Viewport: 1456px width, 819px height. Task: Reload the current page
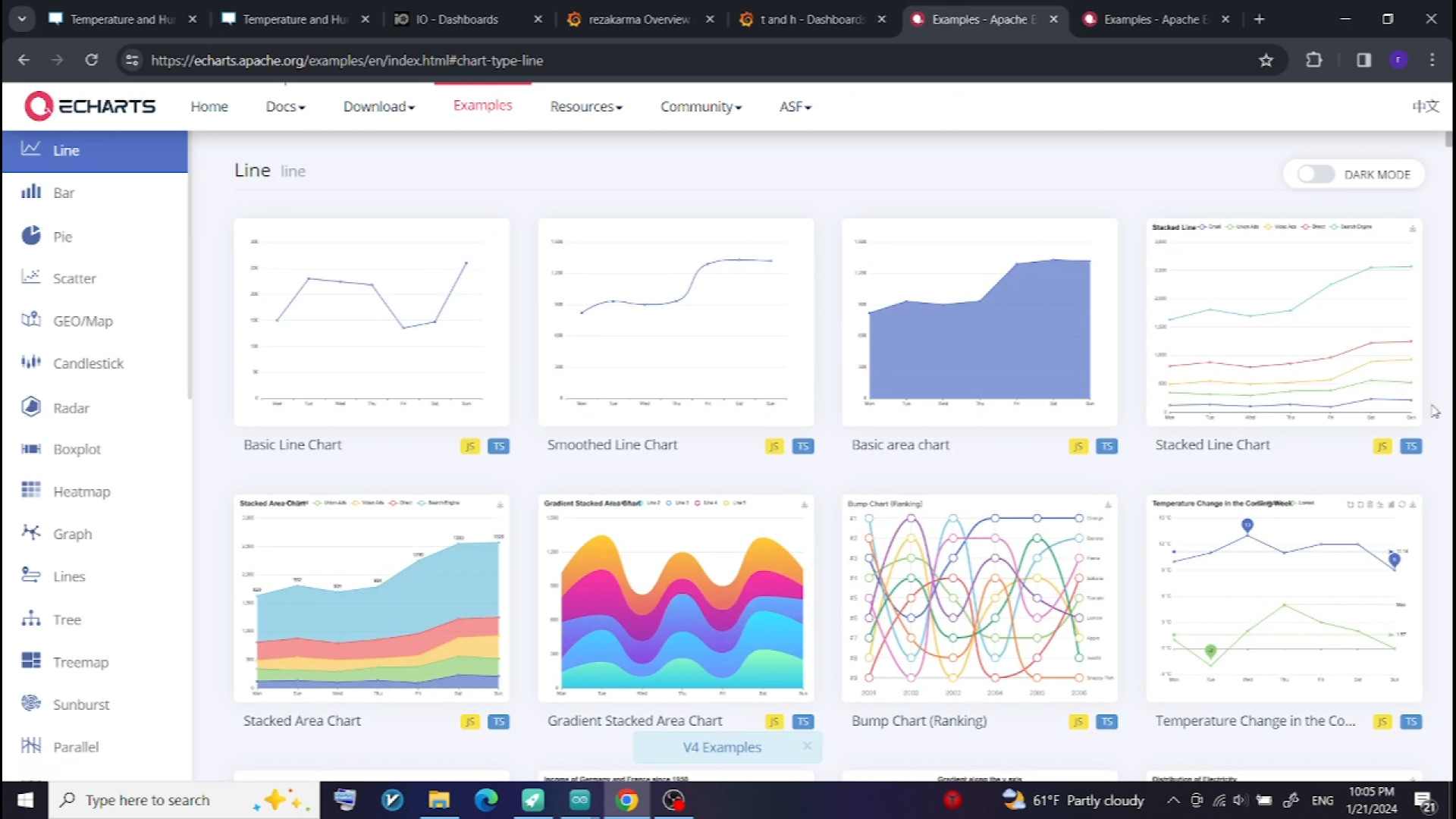click(x=92, y=60)
